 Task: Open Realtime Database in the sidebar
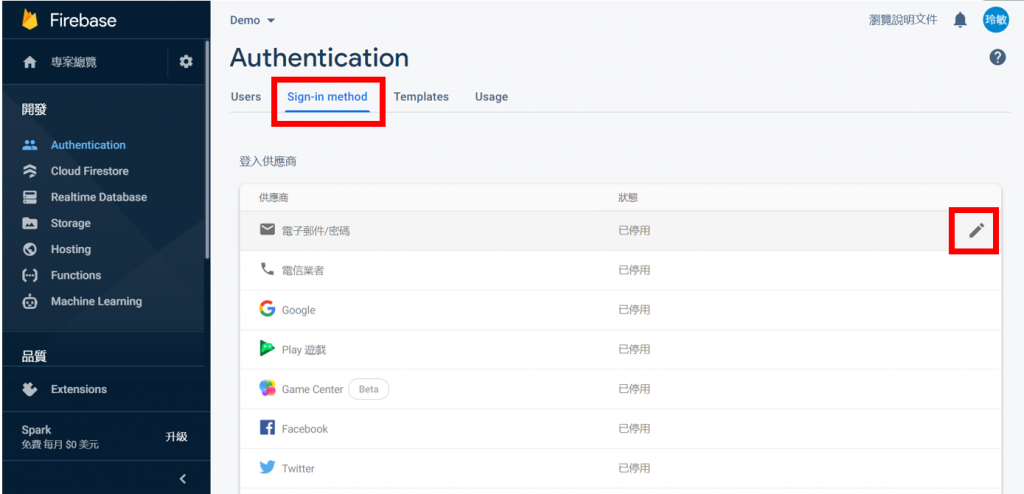coord(99,197)
